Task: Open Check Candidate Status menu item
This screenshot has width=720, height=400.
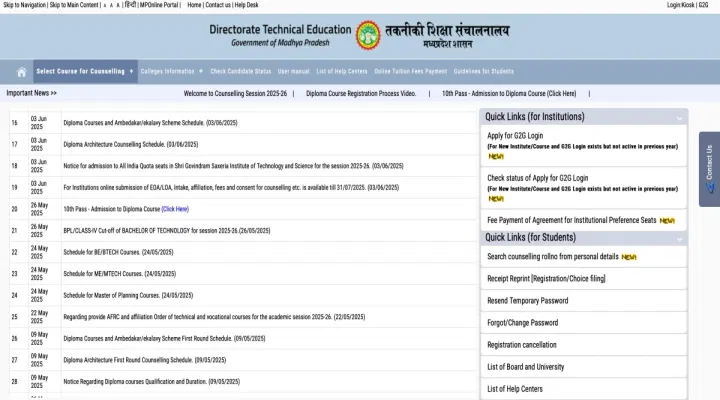Action: click(241, 71)
